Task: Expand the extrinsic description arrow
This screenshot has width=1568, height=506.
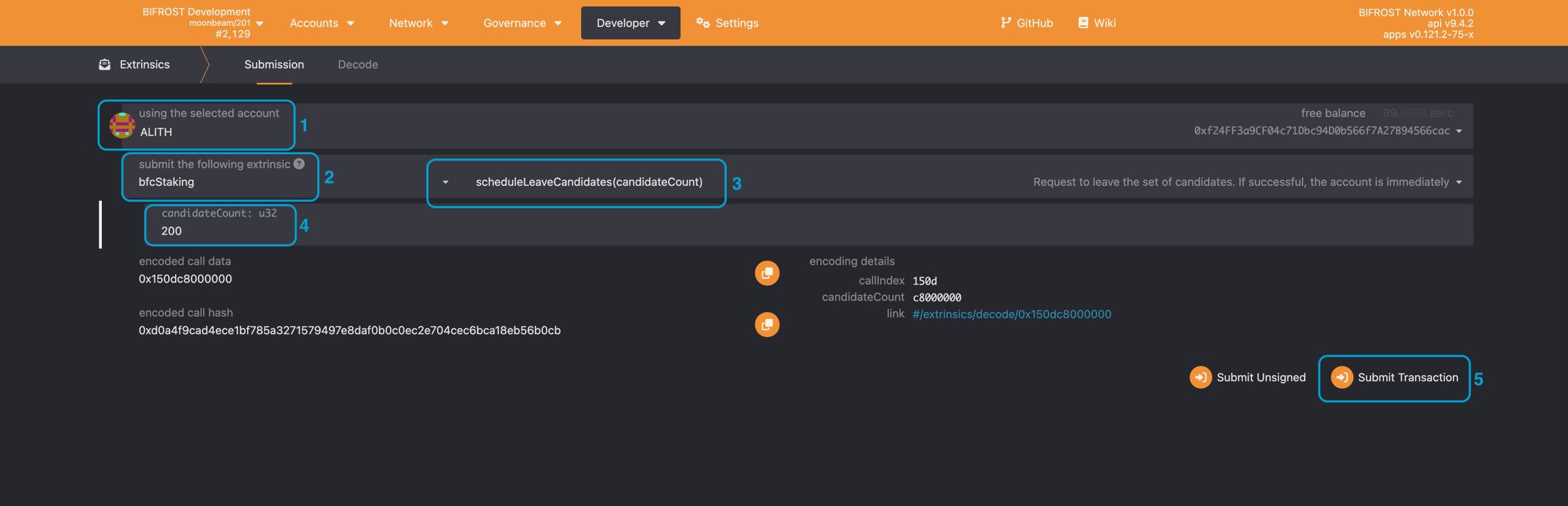Action: click(x=1459, y=183)
